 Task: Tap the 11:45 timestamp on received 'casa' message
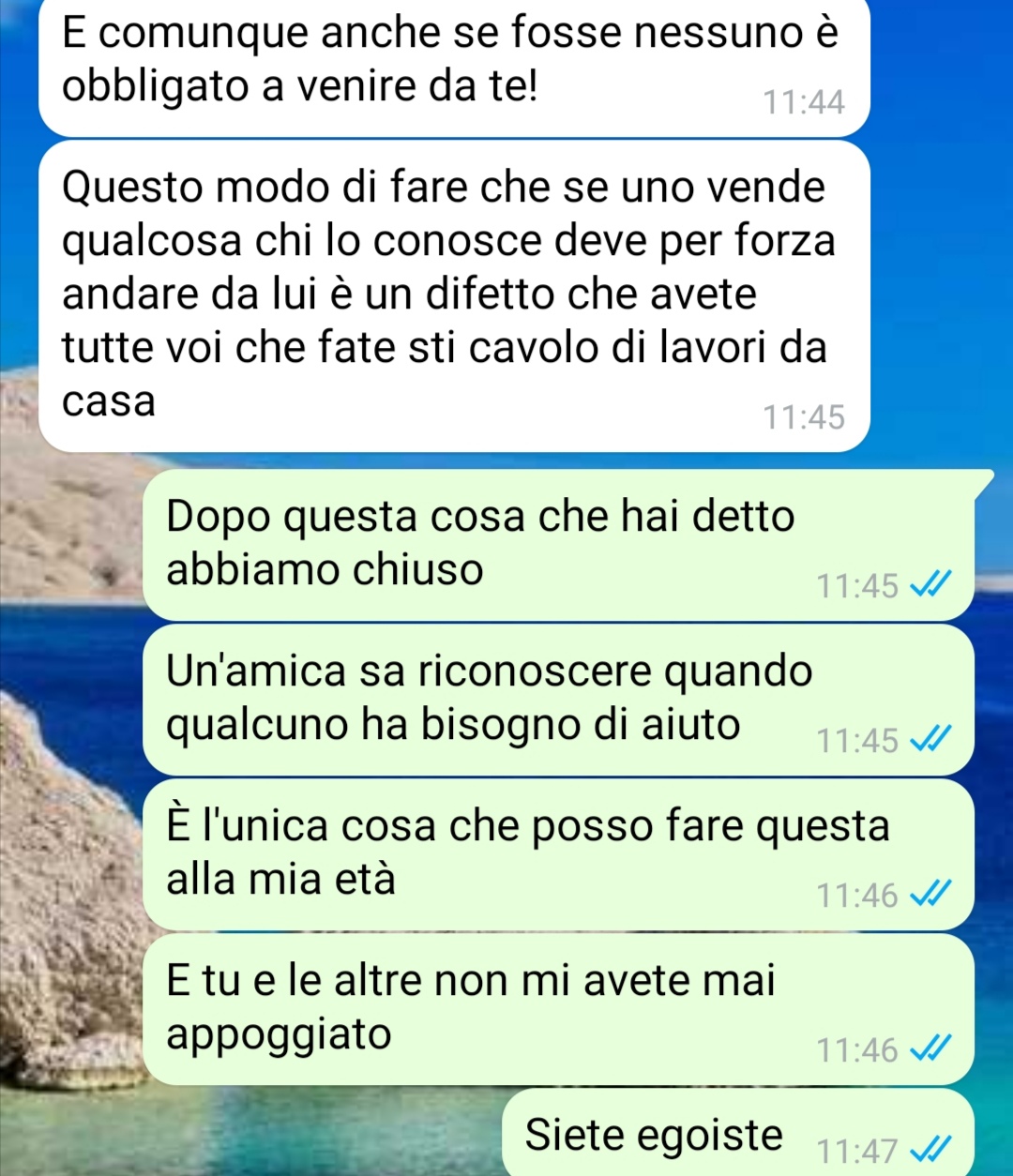804,417
